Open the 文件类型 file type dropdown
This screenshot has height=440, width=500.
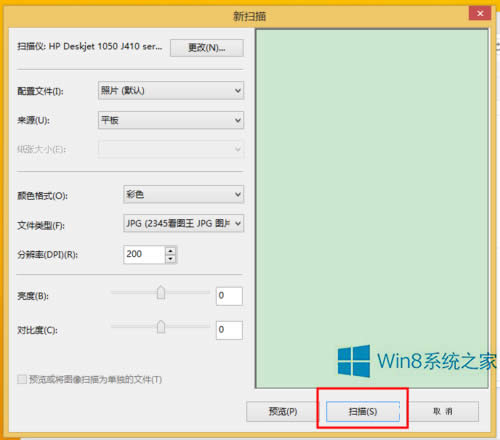point(183,223)
